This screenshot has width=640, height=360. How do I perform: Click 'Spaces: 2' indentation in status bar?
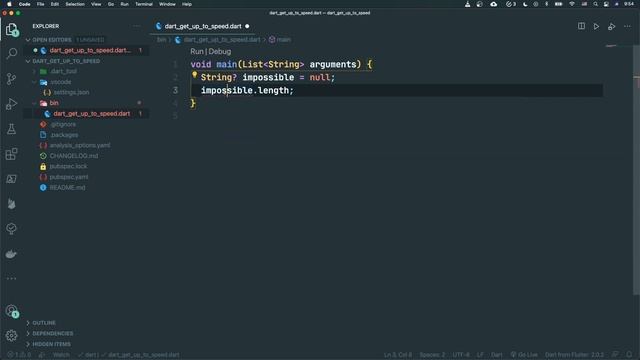[432, 355]
